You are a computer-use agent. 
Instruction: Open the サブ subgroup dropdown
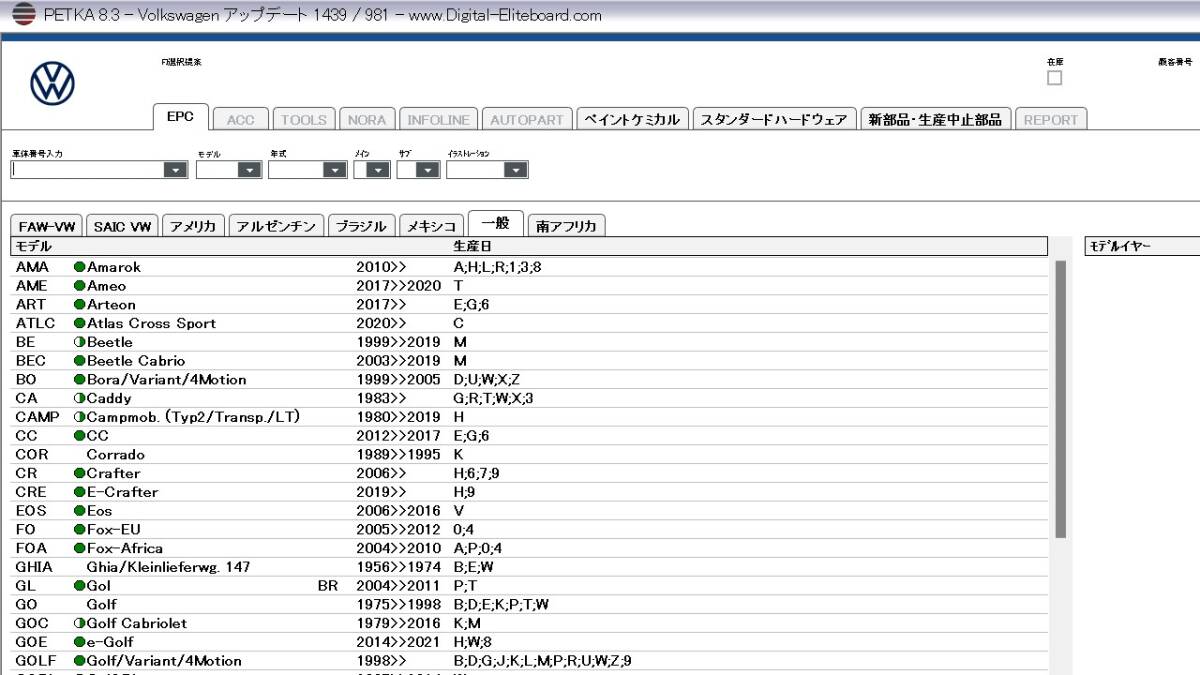click(x=428, y=171)
